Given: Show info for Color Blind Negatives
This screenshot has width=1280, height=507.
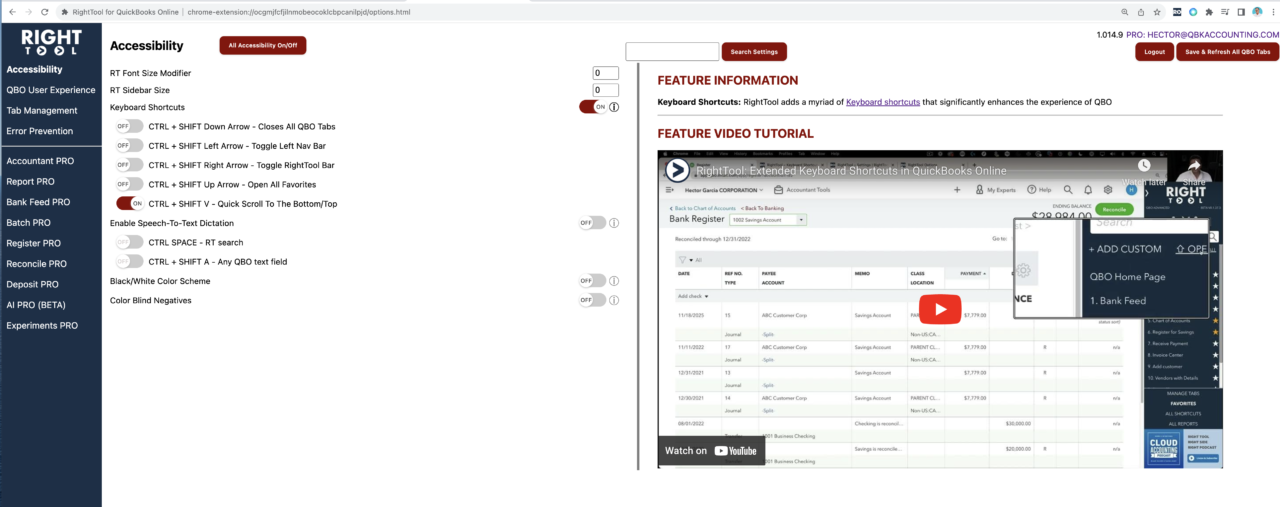Looking at the screenshot, I should click(614, 300).
